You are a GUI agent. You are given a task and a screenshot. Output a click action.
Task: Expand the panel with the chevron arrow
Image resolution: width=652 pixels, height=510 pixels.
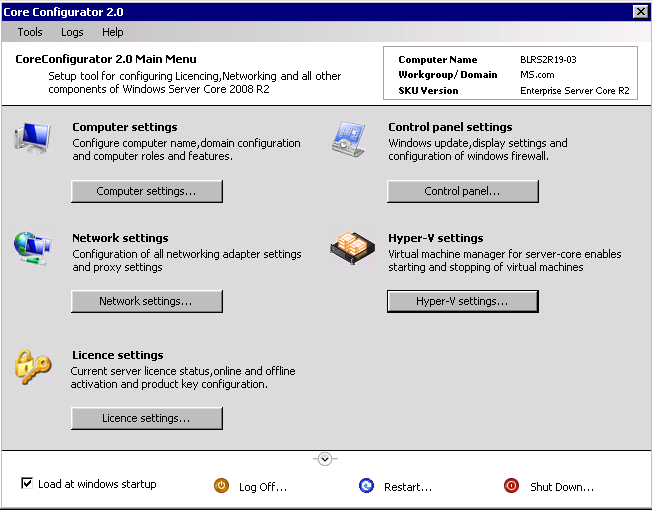(325, 459)
